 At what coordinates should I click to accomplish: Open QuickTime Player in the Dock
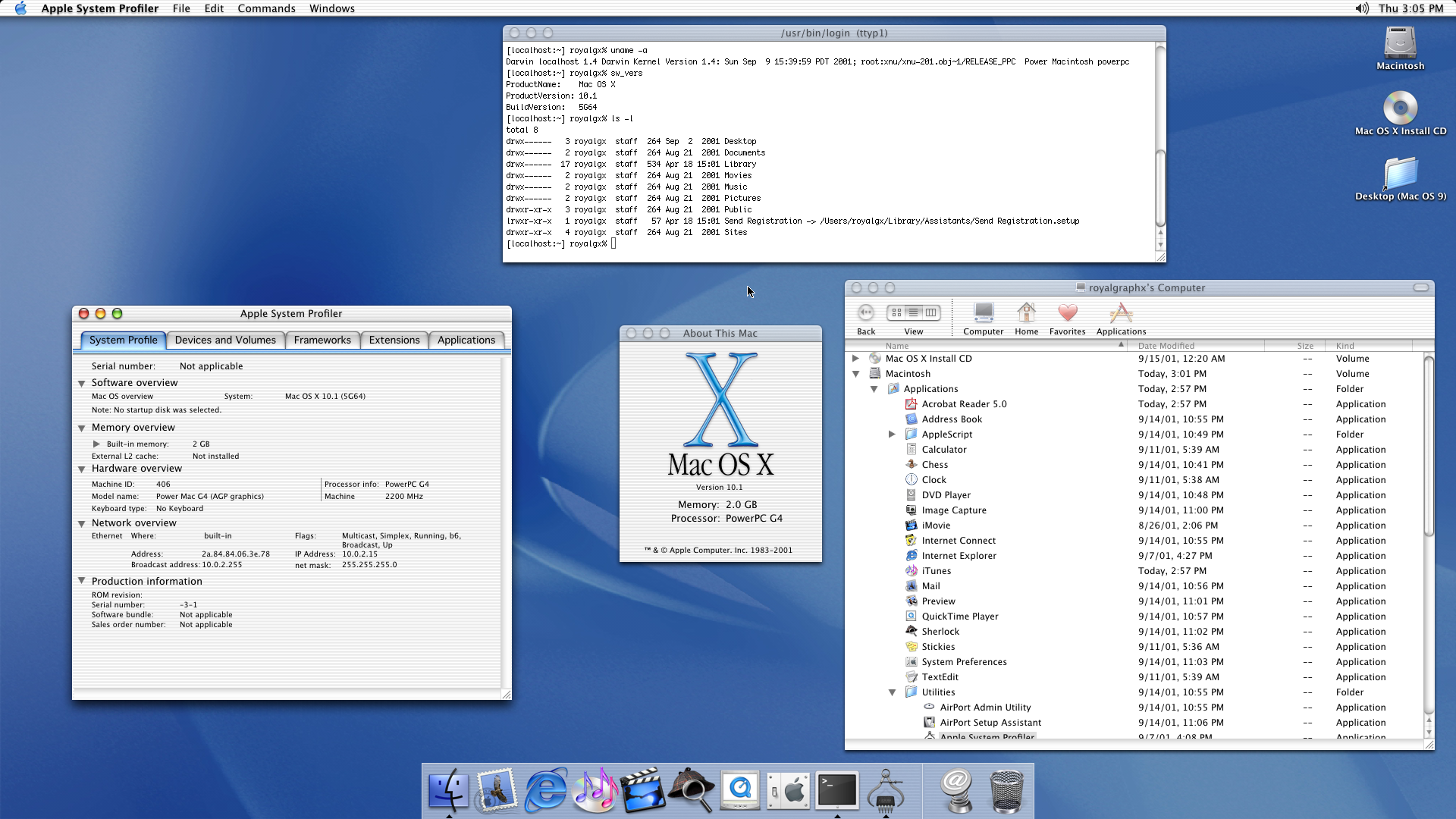(x=739, y=791)
